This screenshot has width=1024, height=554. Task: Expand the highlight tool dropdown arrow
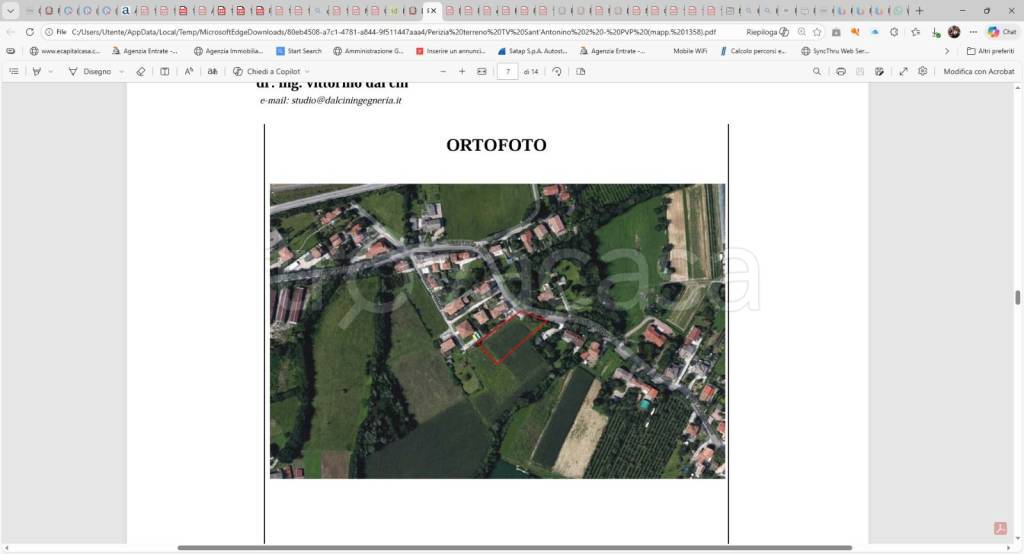click(x=51, y=72)
